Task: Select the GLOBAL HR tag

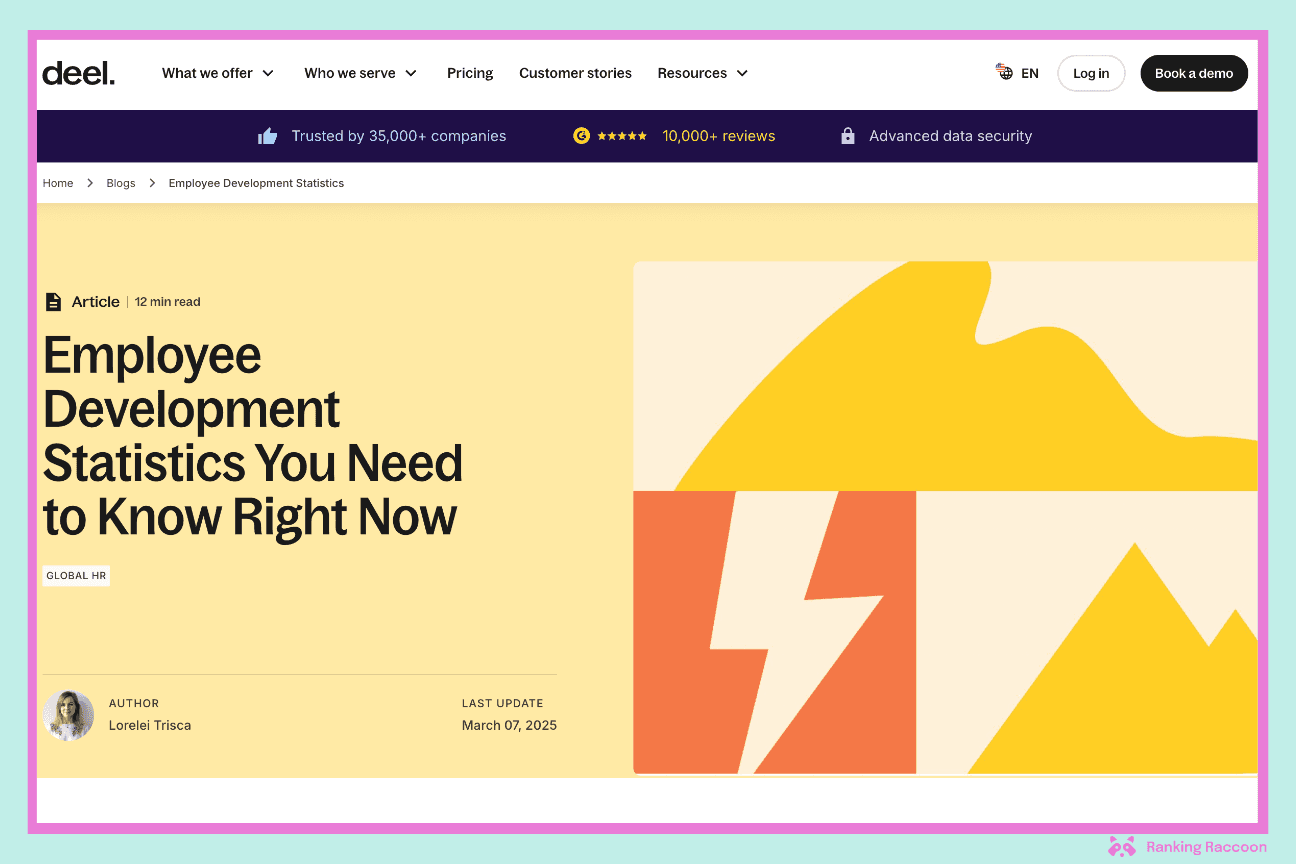Action: 75,576
